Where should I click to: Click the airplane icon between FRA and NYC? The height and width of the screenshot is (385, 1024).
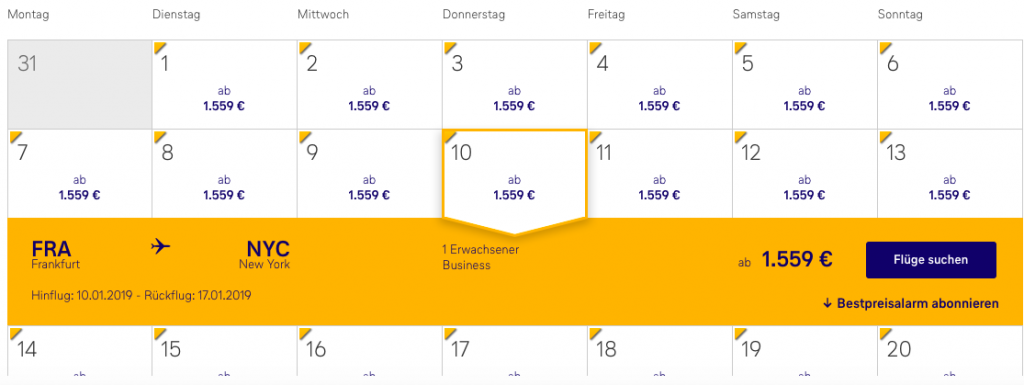[x=160, y=247]
